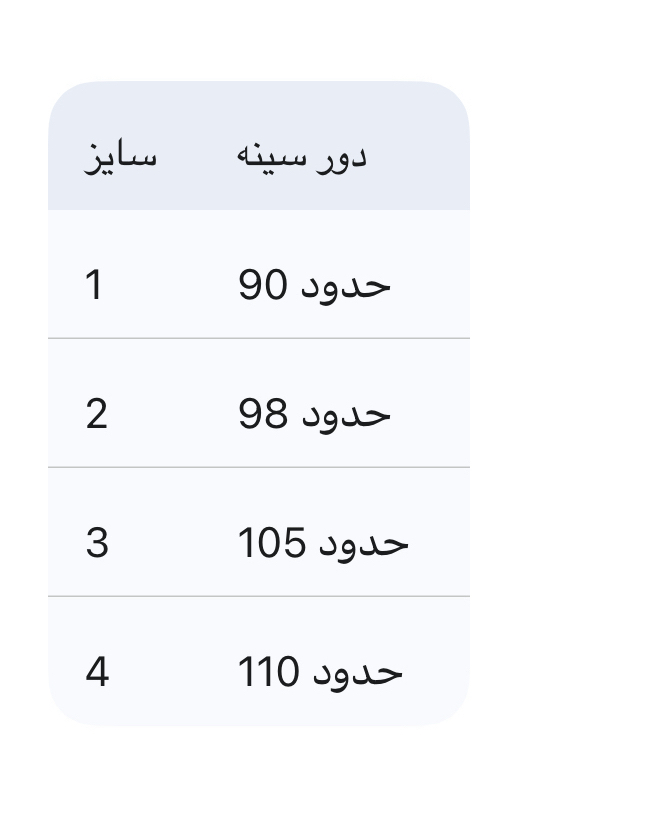Select size 2 cell

pos(96,414)
